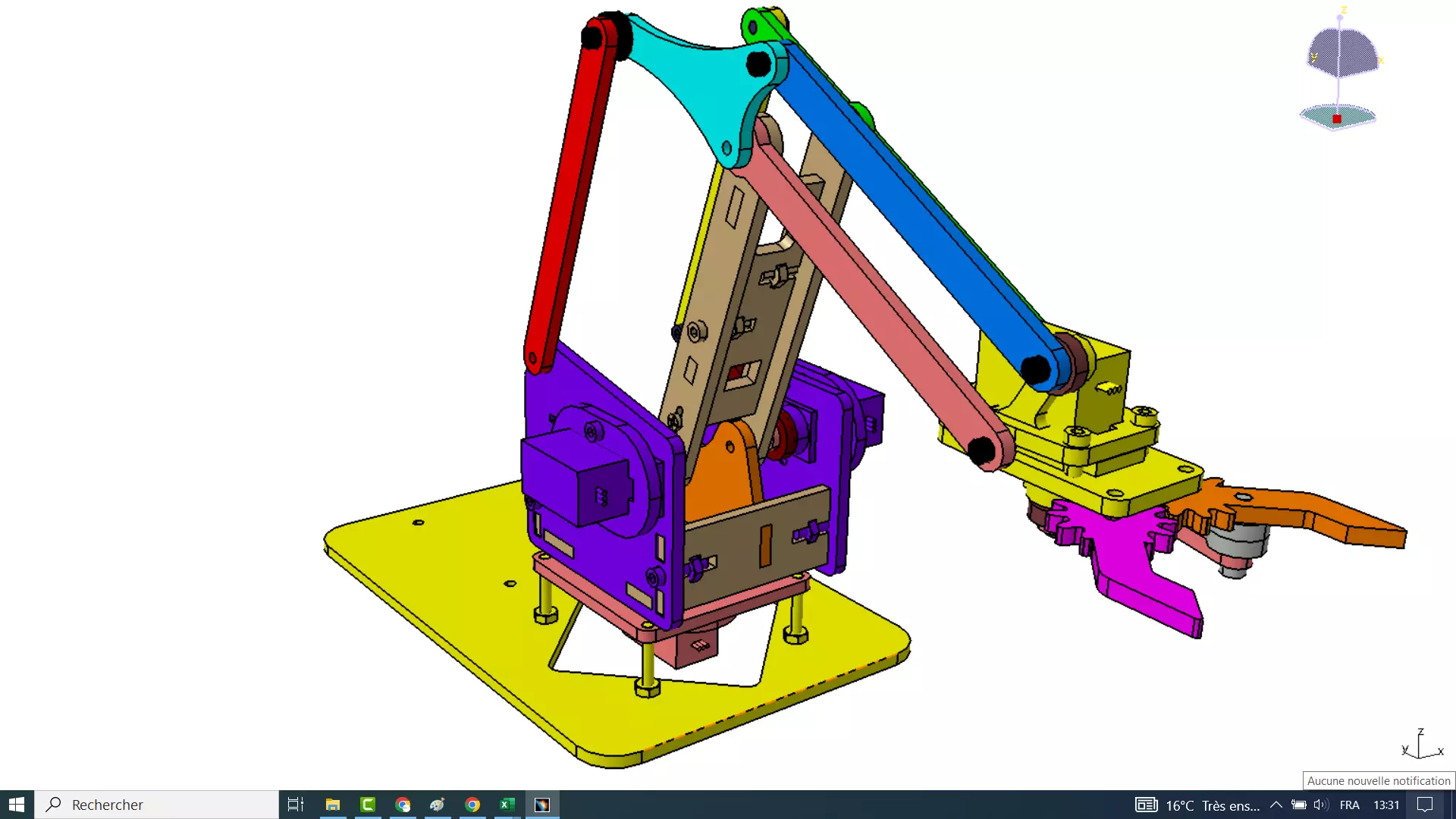Open the volume control speaker icon
Viewport: 1456px width, 819px height.
click(1320, 805)
